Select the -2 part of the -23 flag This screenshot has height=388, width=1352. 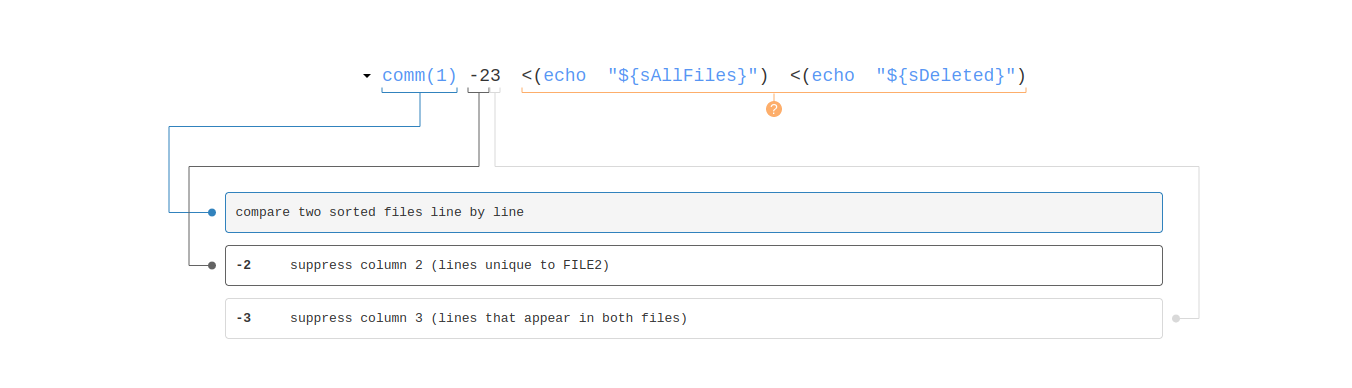(479, 75)
